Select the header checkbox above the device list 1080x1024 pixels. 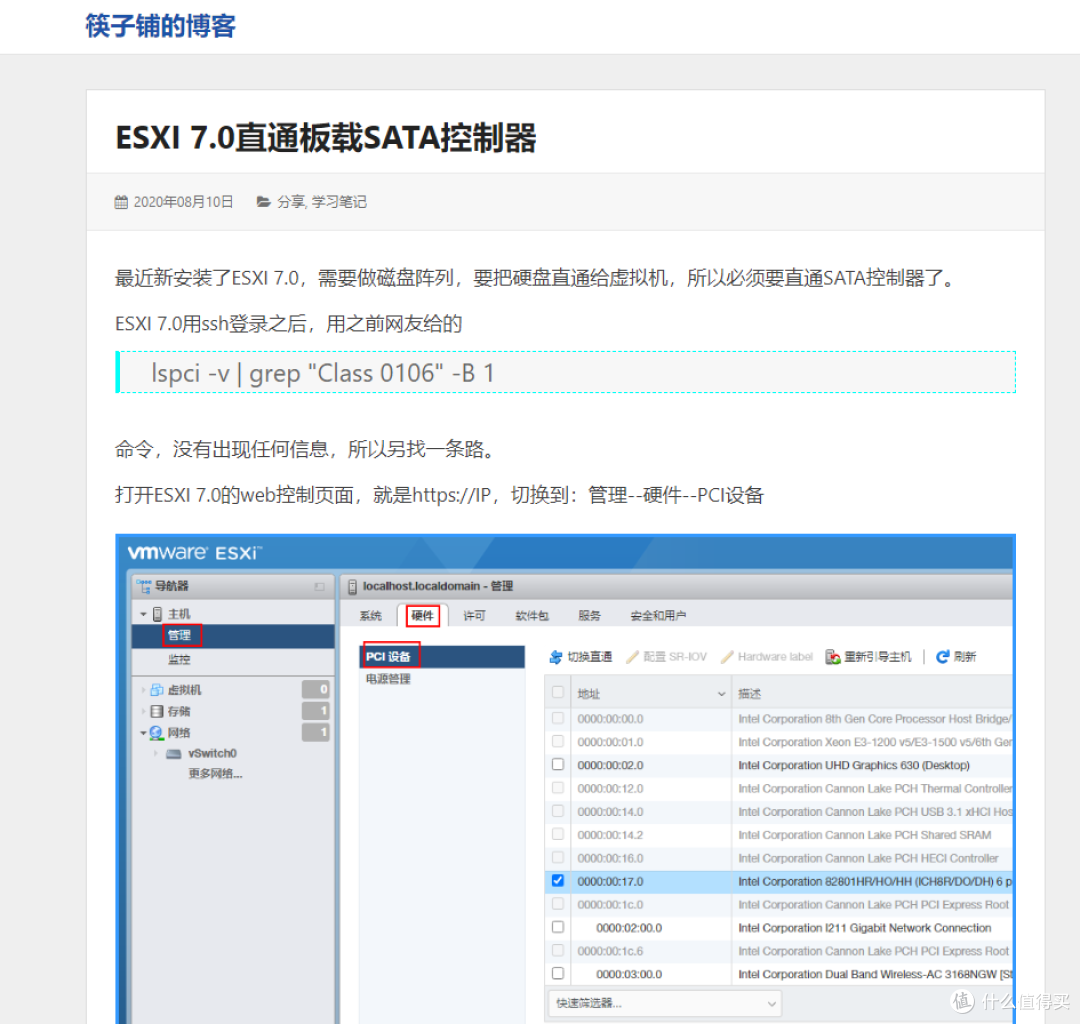click(557, 693)
